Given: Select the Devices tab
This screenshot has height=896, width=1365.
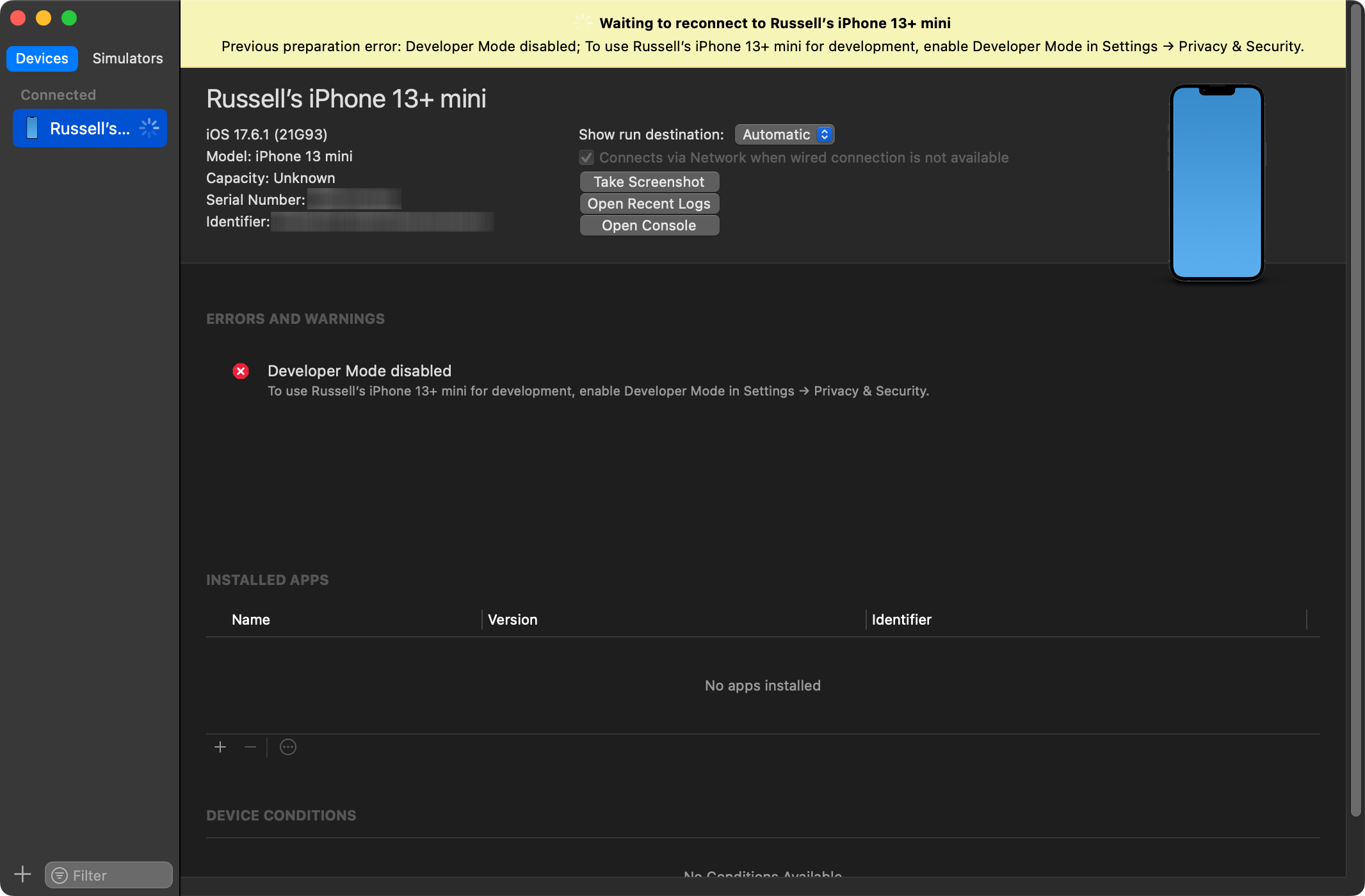Looking at the screenshot, I should point(42,58).
